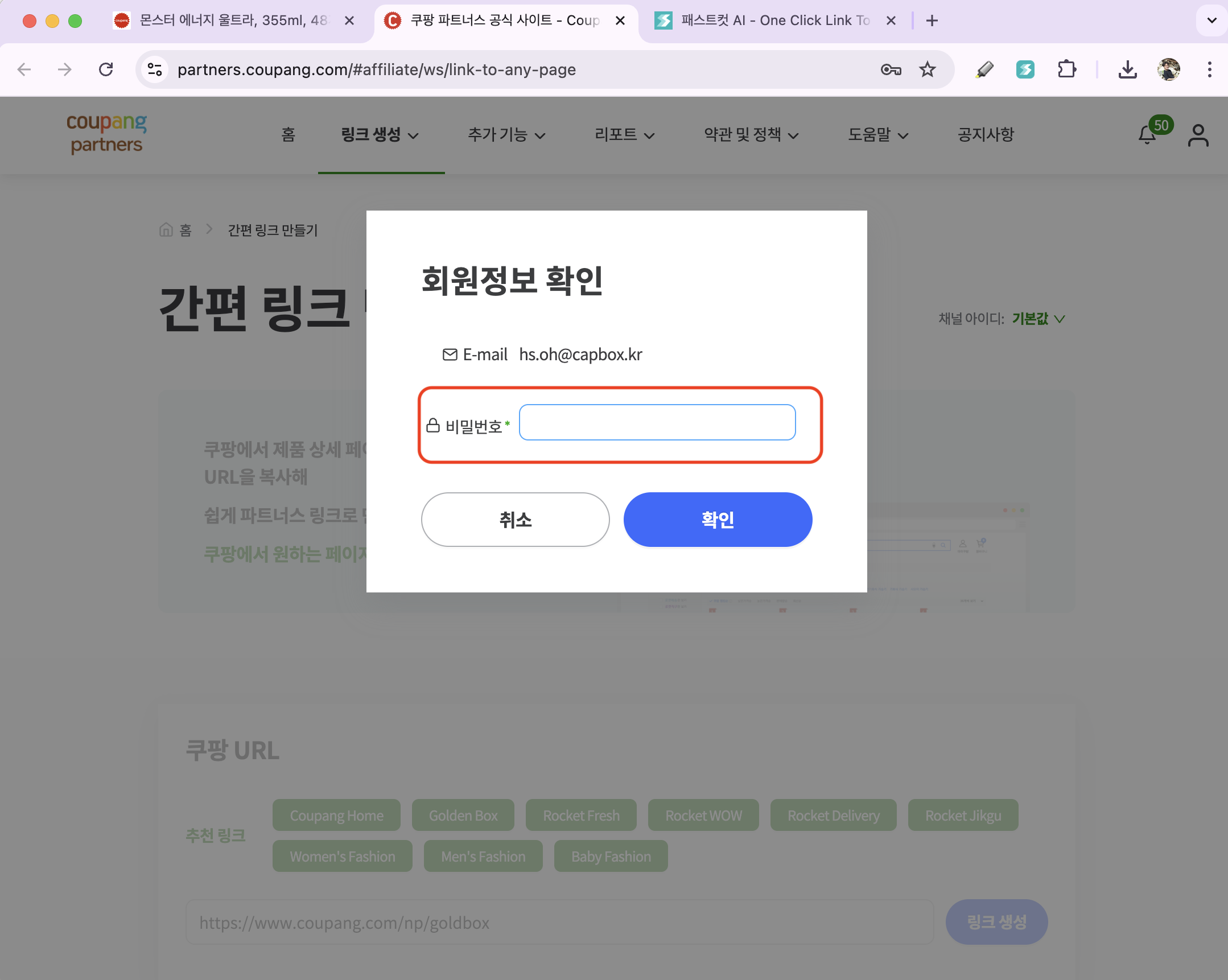
Task: Click the 간편 링크 만들기 breadcrumb
Action: point(272,230)
